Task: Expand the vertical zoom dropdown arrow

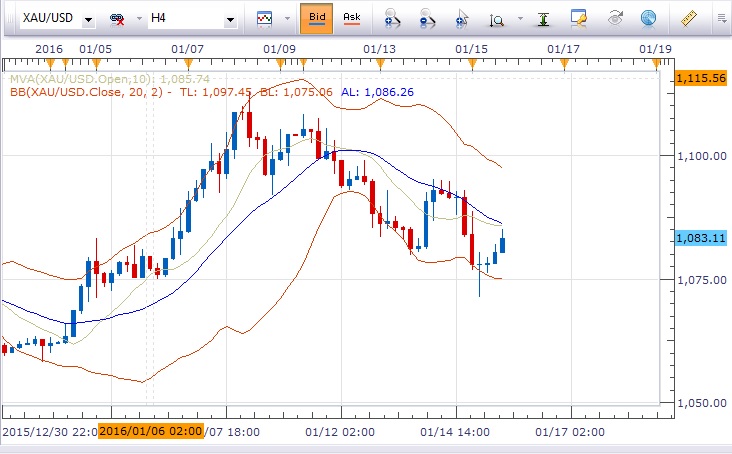Action: [520, 19]
